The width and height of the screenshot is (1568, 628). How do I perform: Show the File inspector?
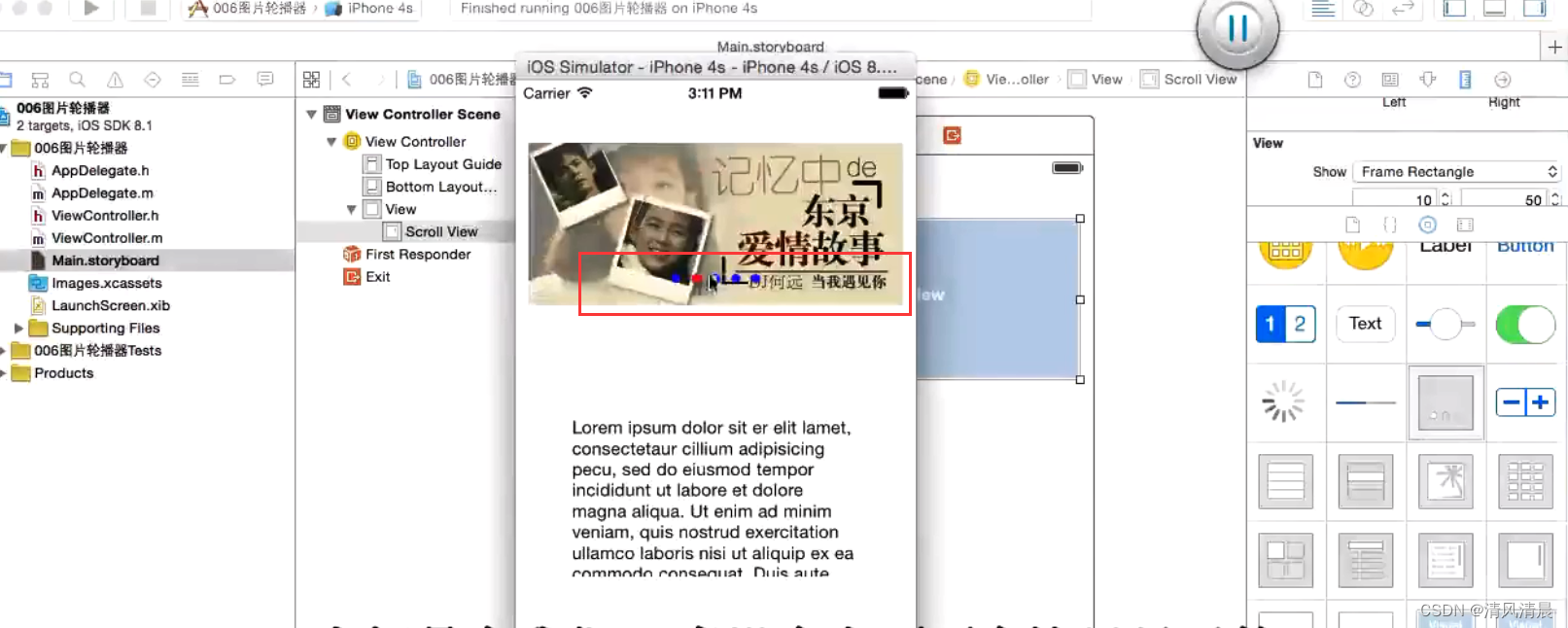[x=1315, y=80]
